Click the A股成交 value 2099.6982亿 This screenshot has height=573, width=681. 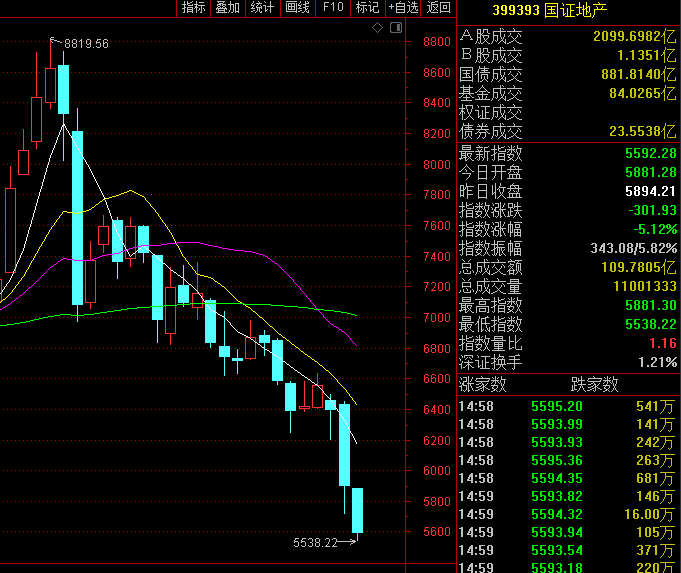coord(635,36)
